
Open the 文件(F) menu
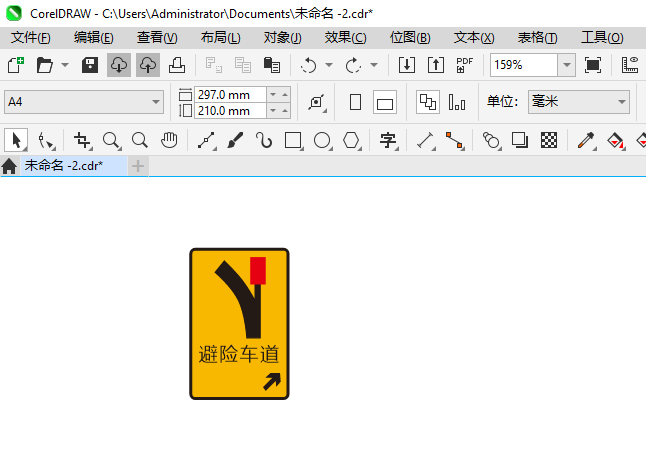(30, 37)
